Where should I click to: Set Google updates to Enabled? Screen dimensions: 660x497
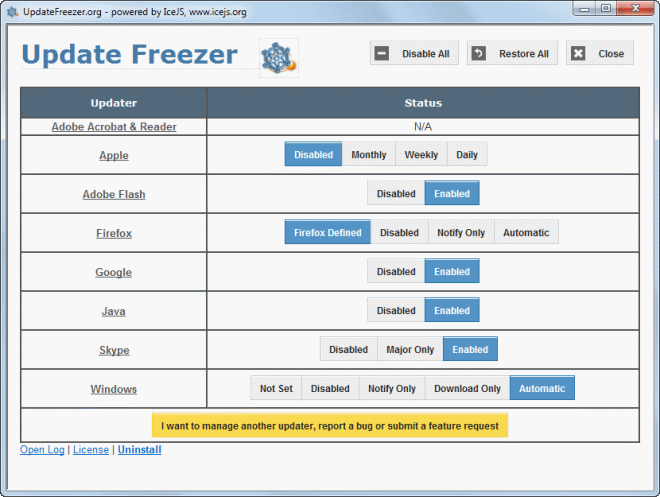tap(452, 271)
